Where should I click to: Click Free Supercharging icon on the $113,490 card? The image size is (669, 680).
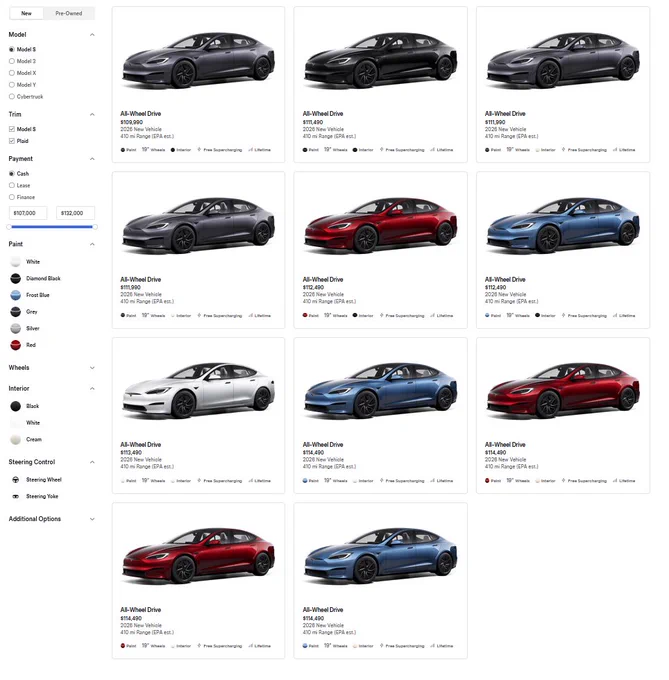click(x=199, y=481)
